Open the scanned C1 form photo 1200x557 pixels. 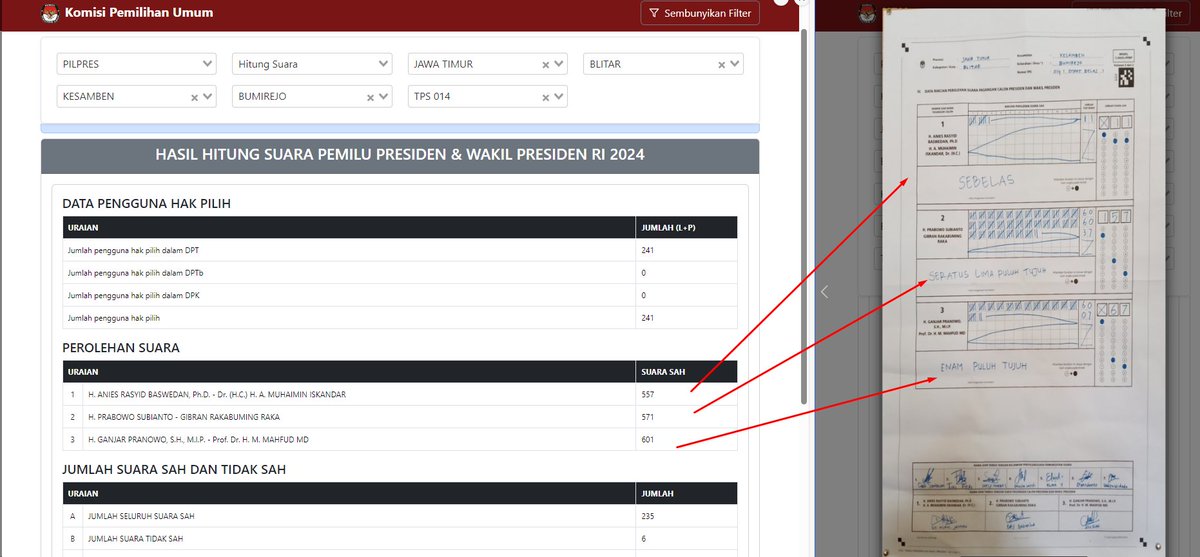click(1025, 282)
